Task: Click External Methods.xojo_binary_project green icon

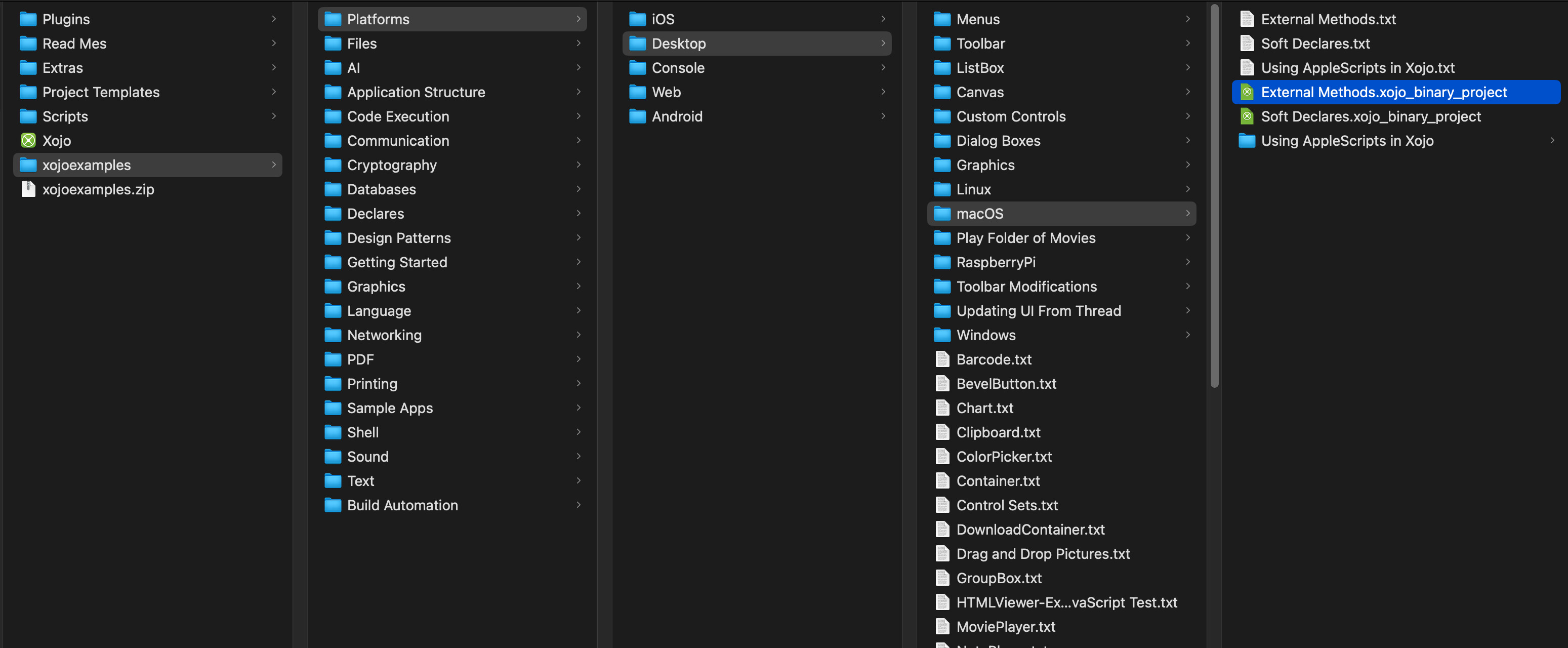Action: (1247, 92)
